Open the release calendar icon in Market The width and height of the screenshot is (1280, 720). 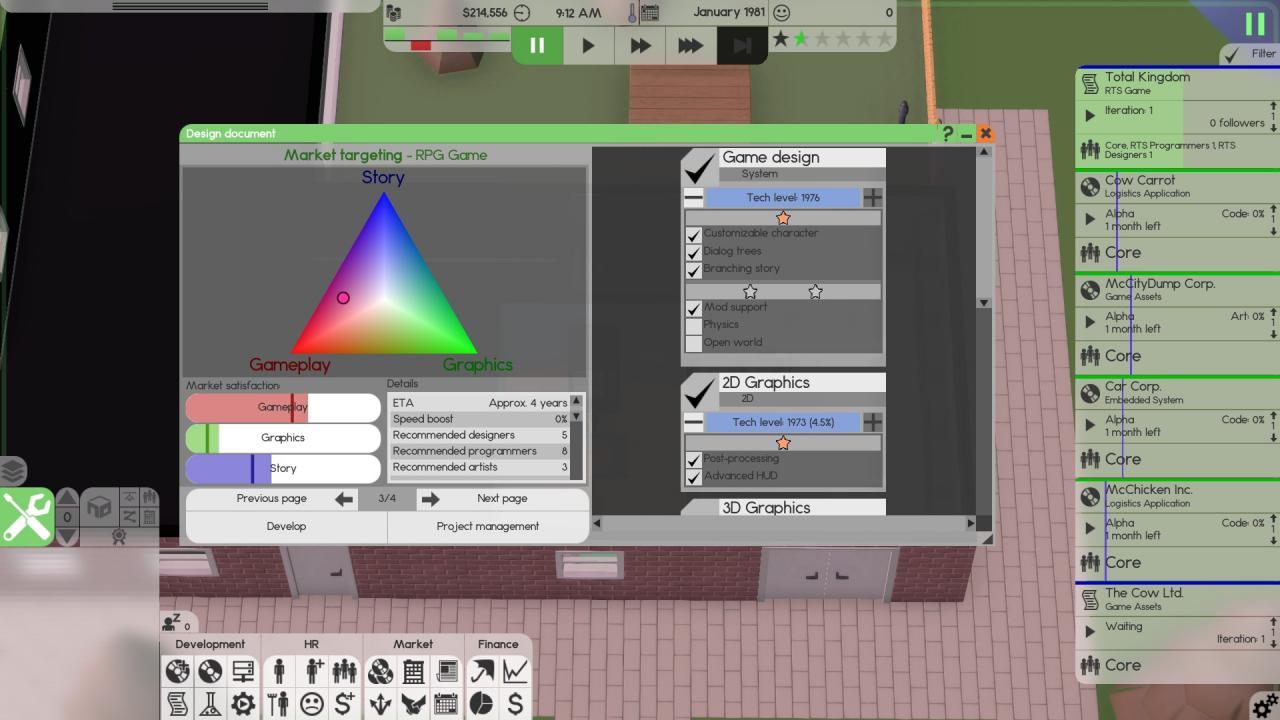(446, 704)
